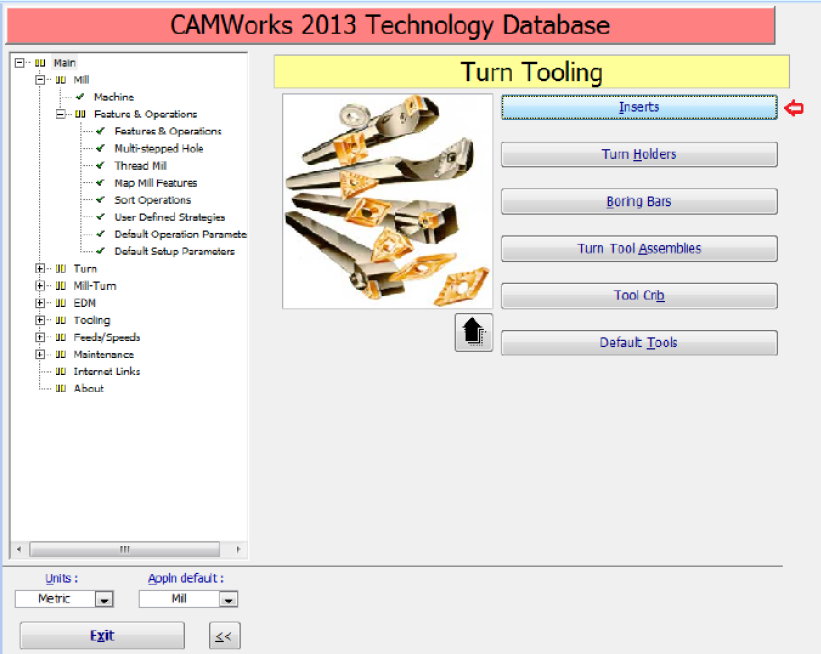Image resolution: width=821 pixels, height=654 pixels.
Task: Open the Inserts section
Action: point(639,107)
